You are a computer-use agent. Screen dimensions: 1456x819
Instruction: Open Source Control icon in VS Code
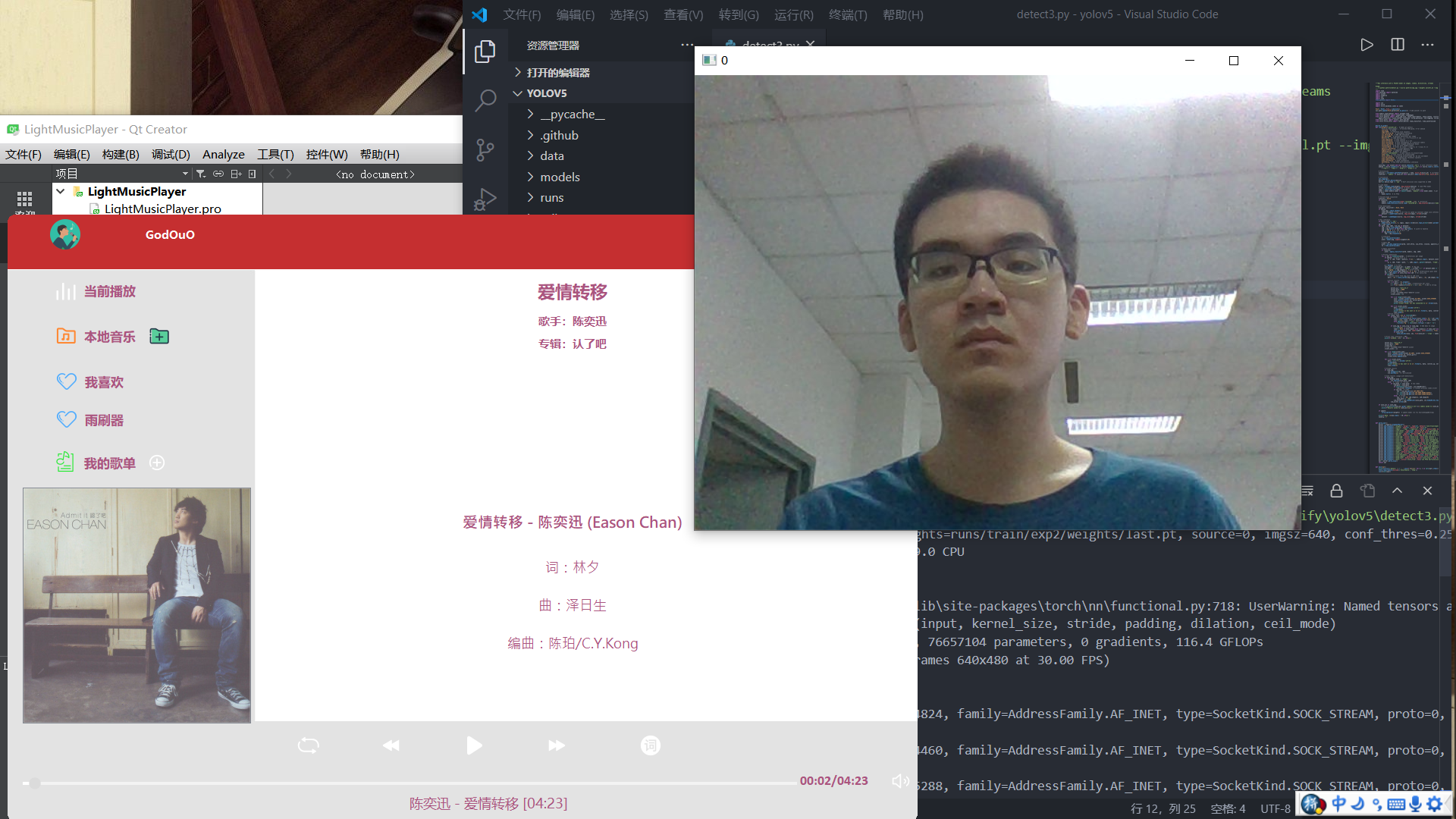pyautogui.click(x=485, y=149)
